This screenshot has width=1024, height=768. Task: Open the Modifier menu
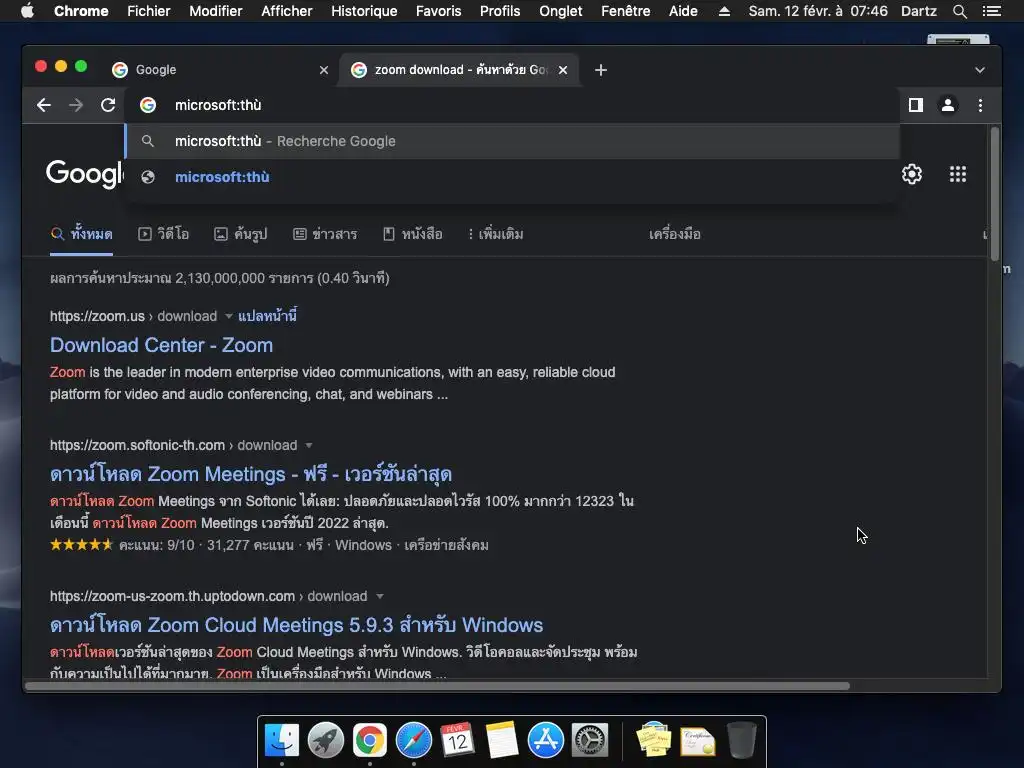[x=216, y=11]
